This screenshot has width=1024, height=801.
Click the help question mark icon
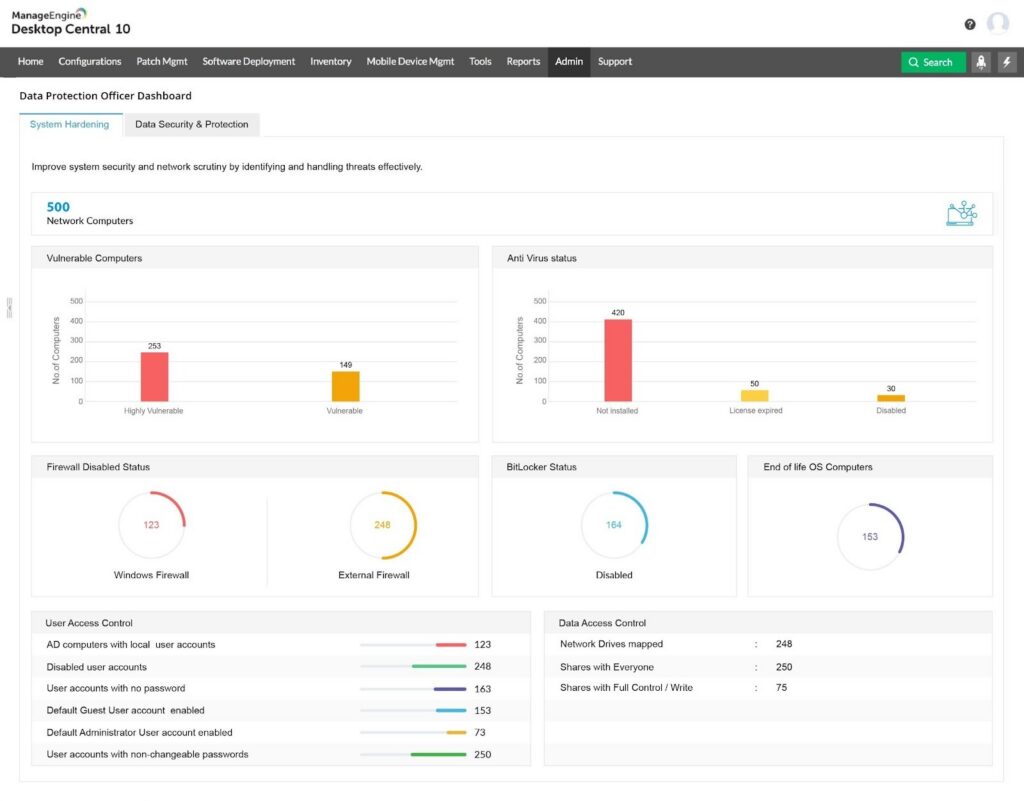pos(970,24)
